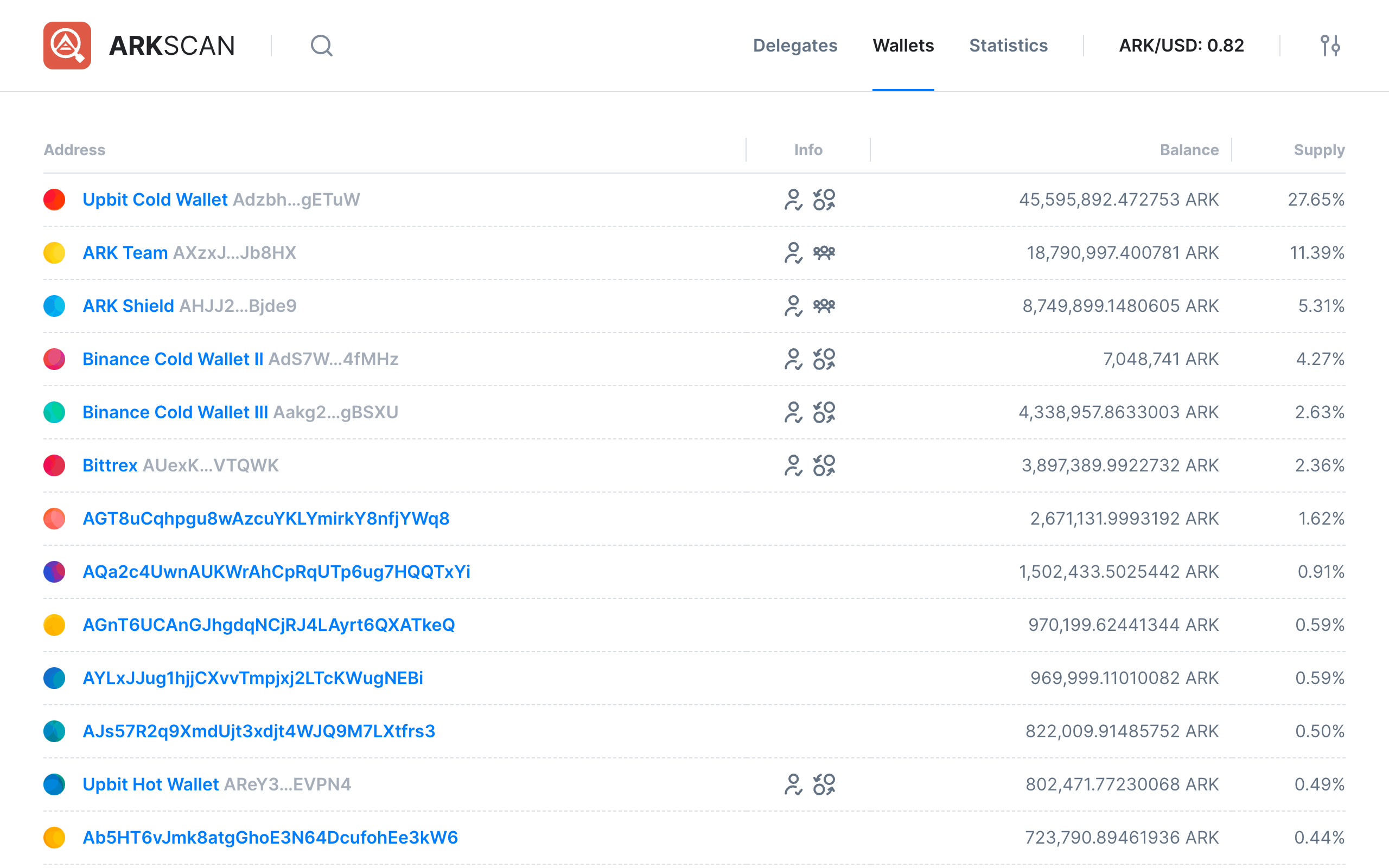This screenshot has width=1389, height=868.
Task: Click exchange icon in Bittrex row
Action: point(824,465)
